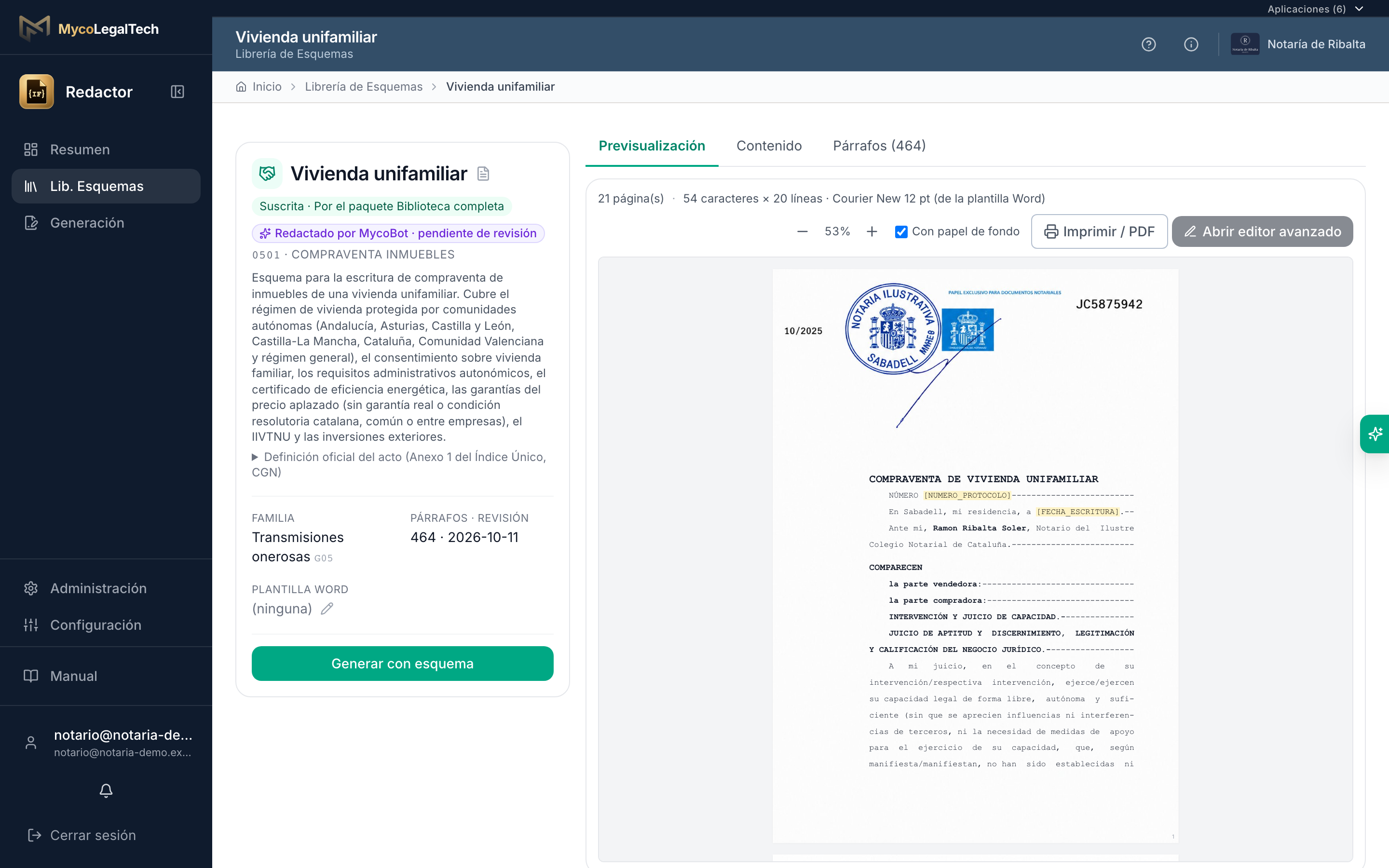Switch to the Contenido tab

769,146
